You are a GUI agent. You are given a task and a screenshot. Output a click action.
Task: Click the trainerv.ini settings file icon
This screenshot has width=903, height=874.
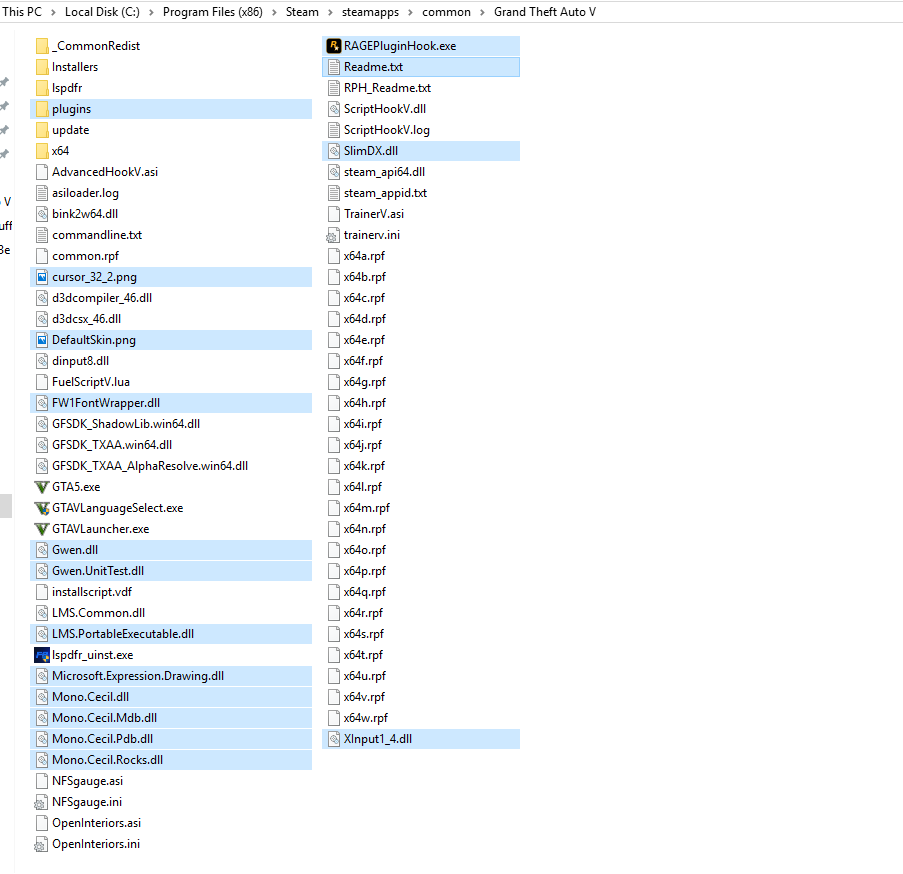click(333, 235)
